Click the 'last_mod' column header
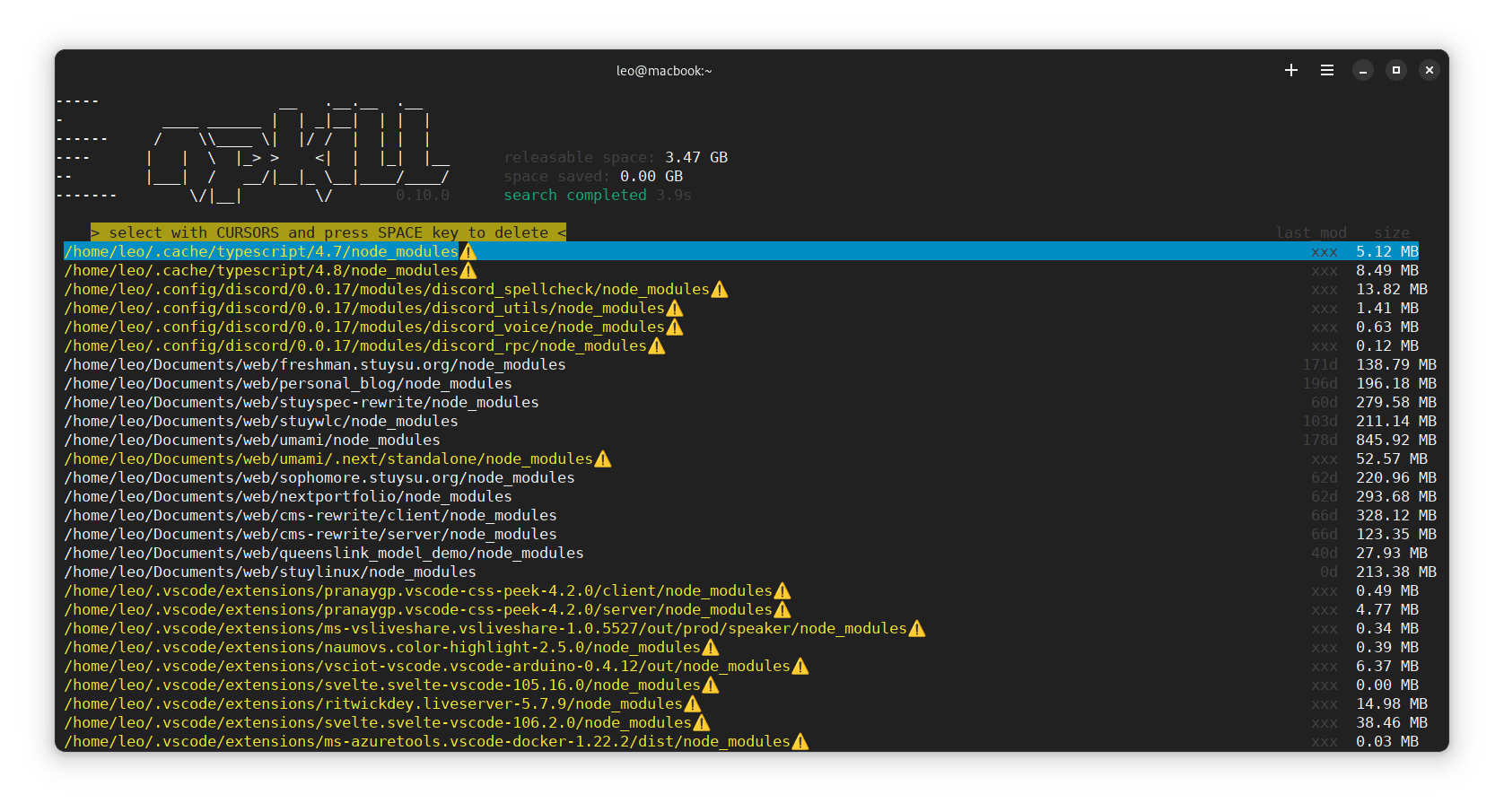 (1311, 233)
